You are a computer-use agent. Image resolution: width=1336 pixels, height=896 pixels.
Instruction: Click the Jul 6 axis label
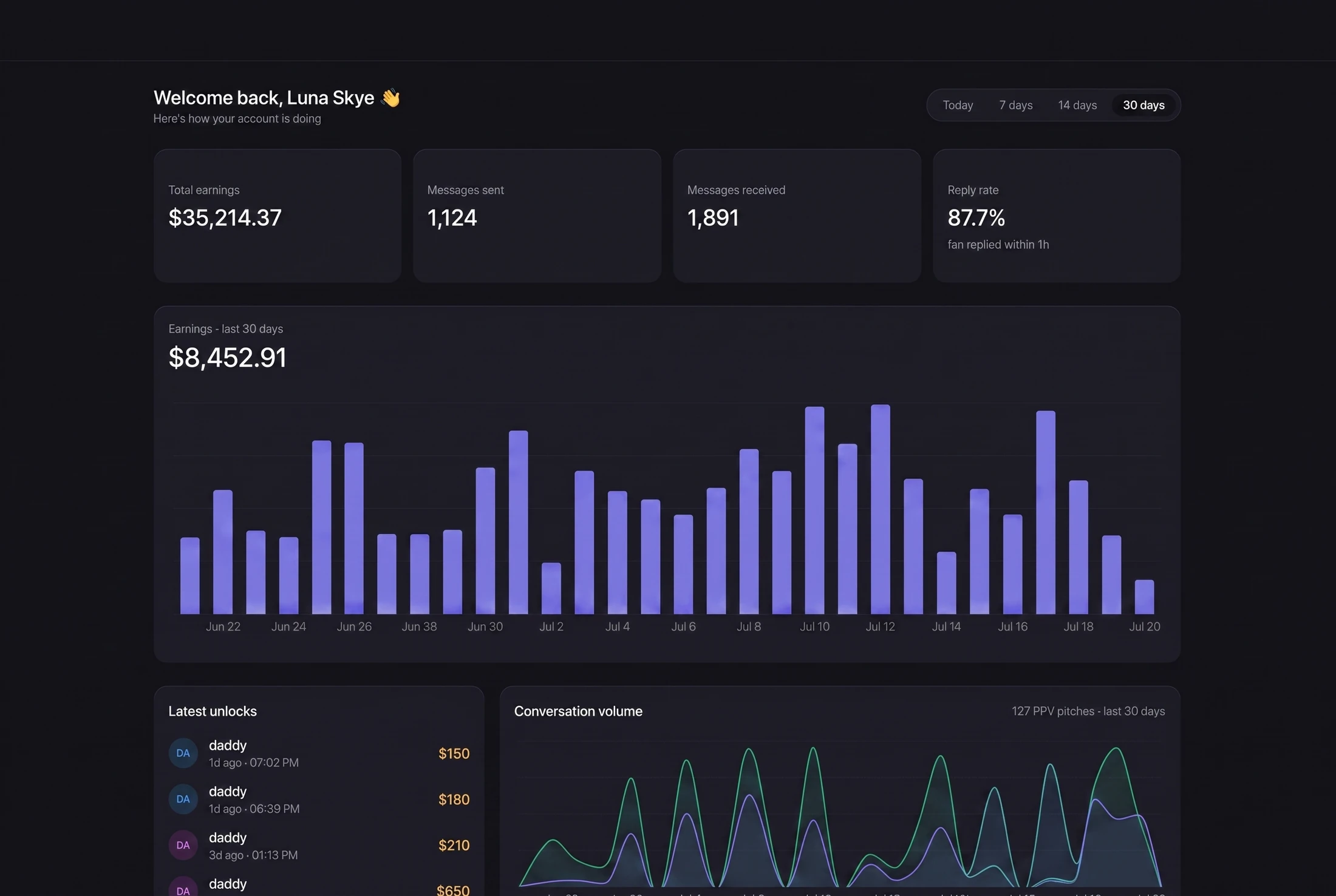point(683,626)
